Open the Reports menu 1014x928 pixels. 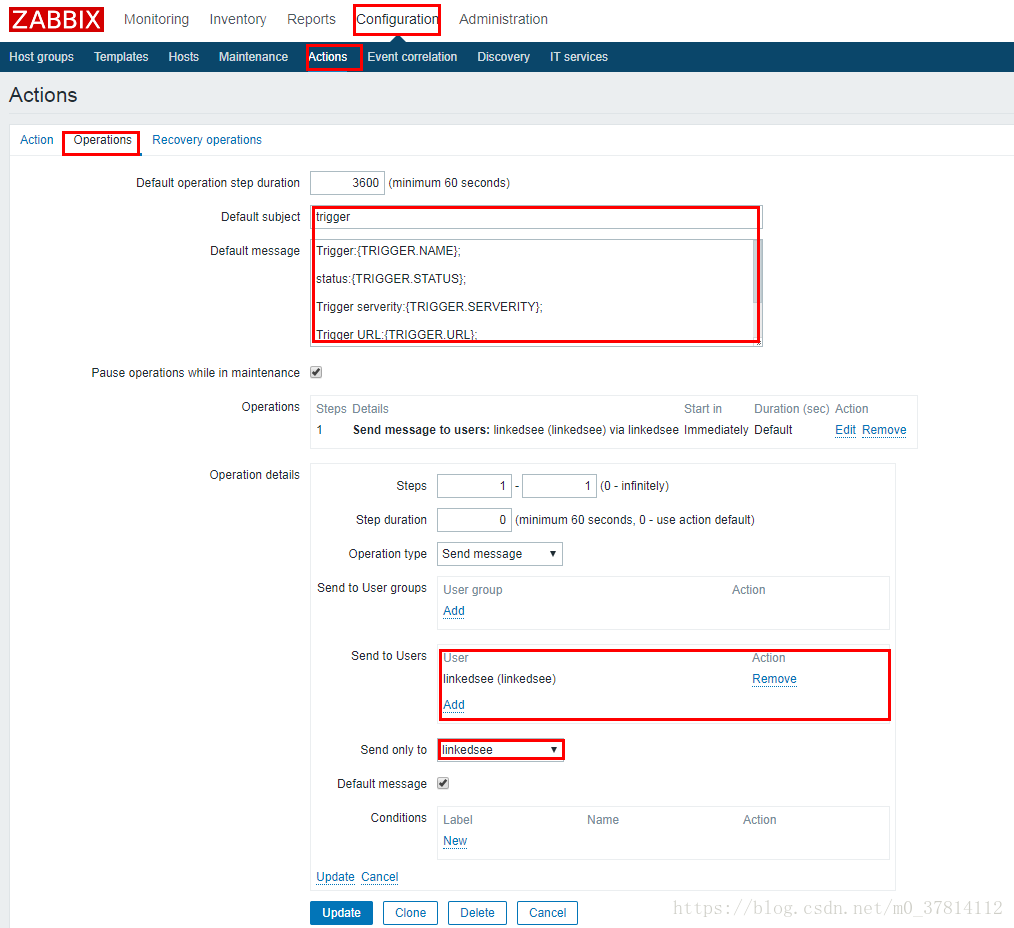[311, 19]
